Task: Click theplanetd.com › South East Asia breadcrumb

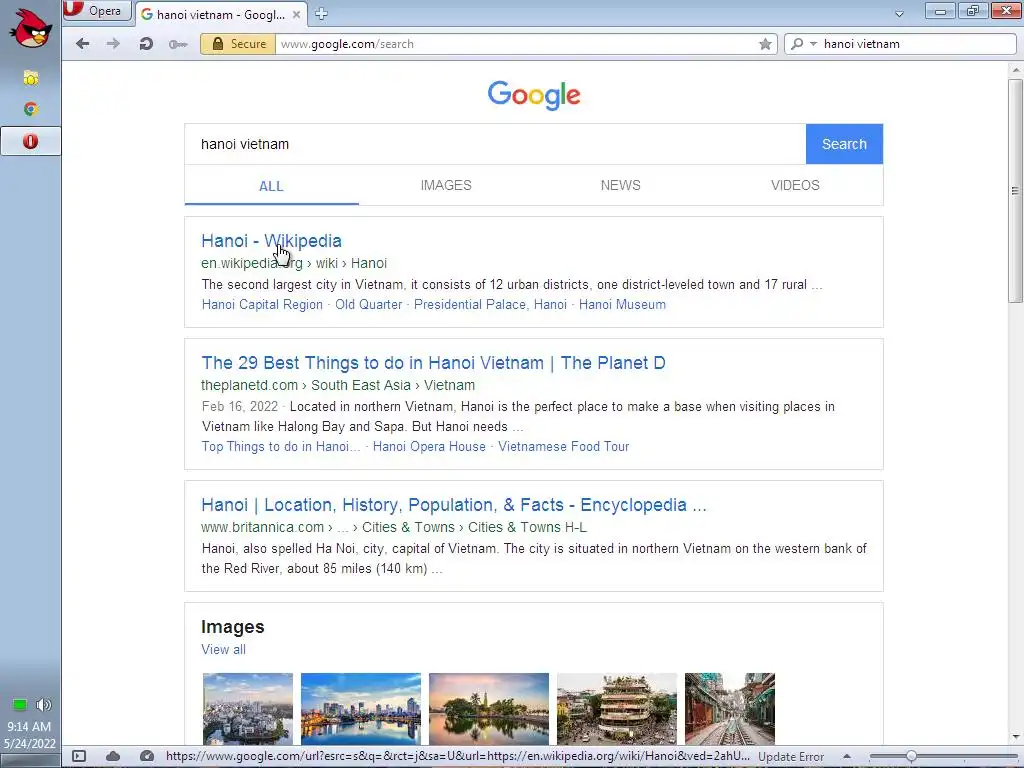Action: click(338, 385)
